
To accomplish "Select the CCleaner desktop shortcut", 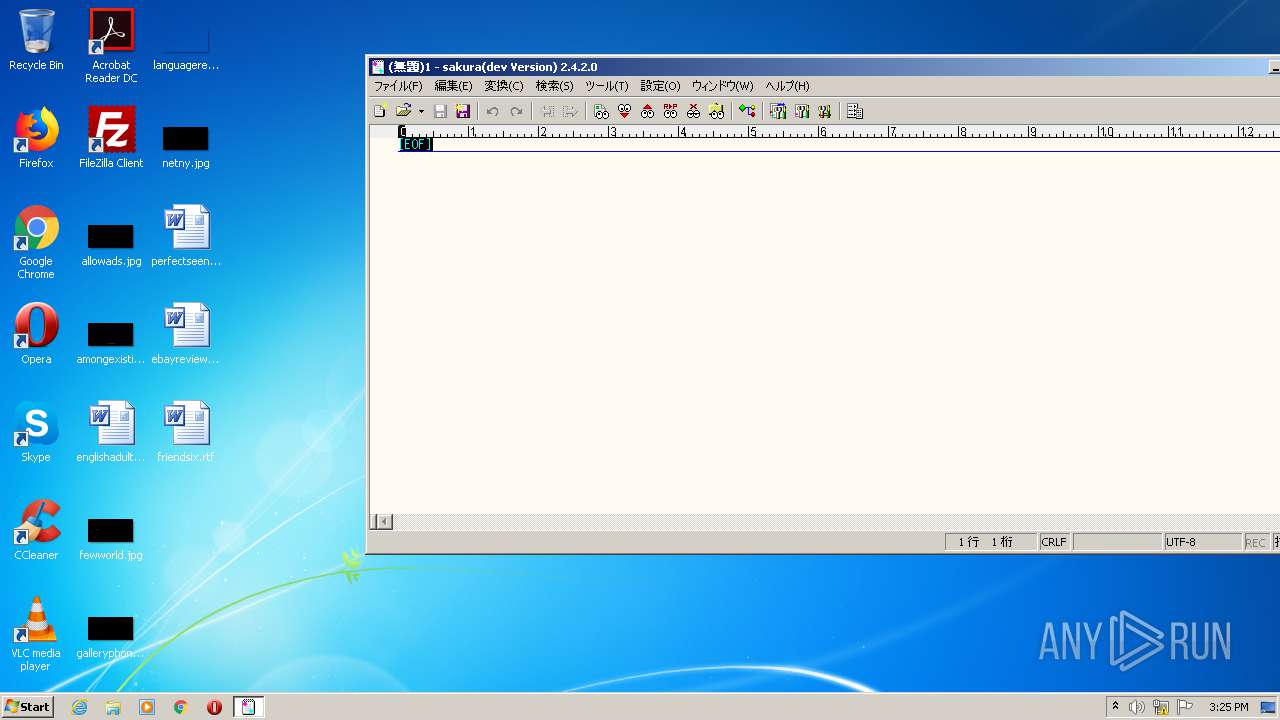I will click(36, 530).
